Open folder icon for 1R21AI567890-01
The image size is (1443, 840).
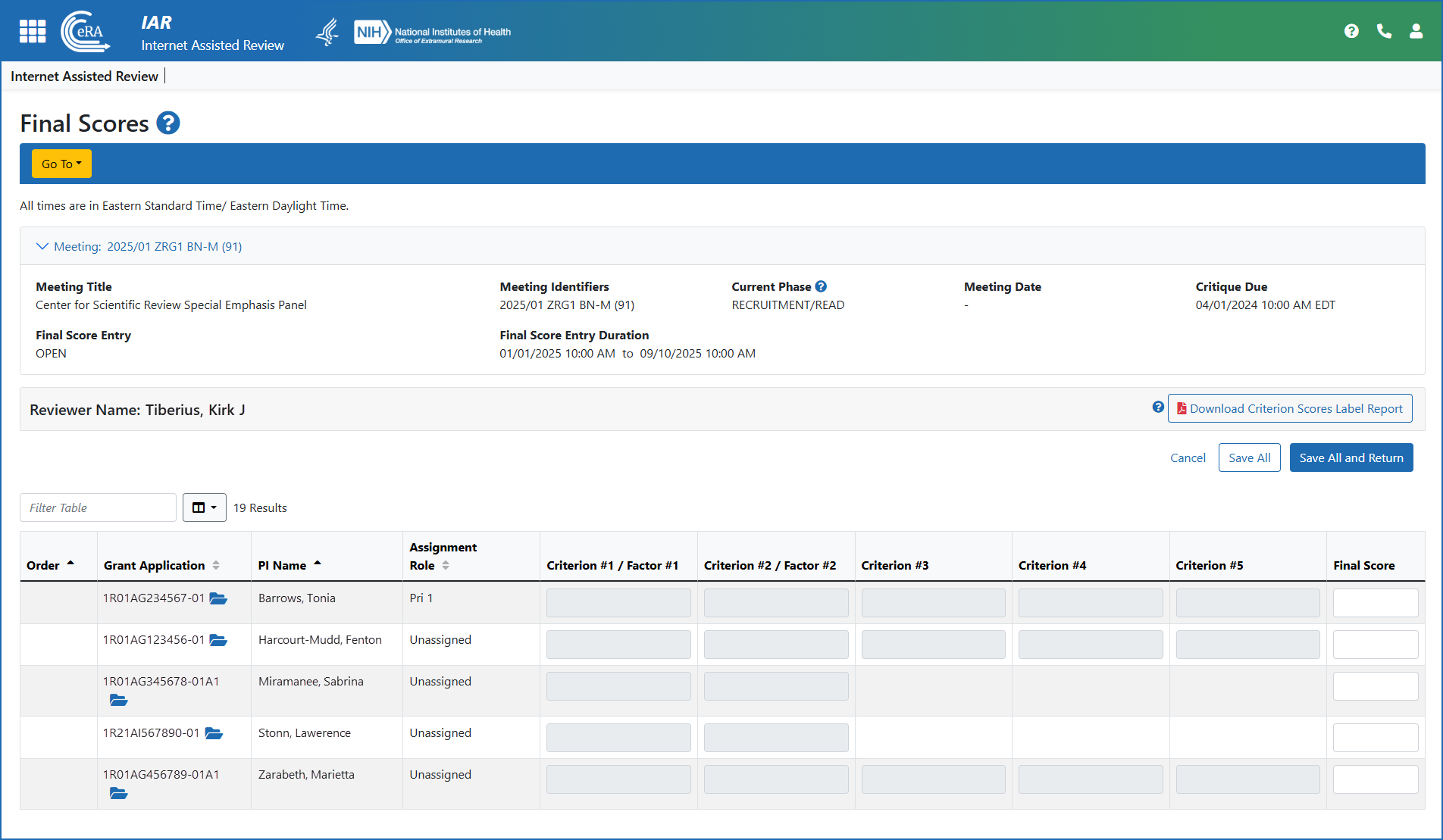[x=214, y=733]
